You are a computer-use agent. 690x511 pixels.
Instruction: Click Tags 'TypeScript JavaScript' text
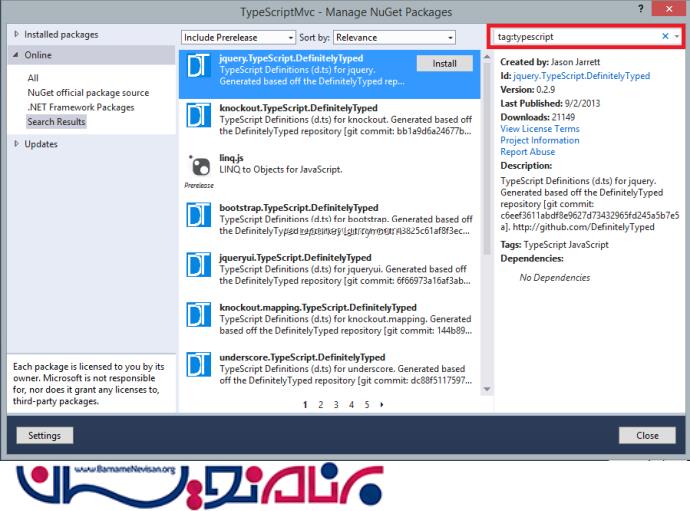566,244
